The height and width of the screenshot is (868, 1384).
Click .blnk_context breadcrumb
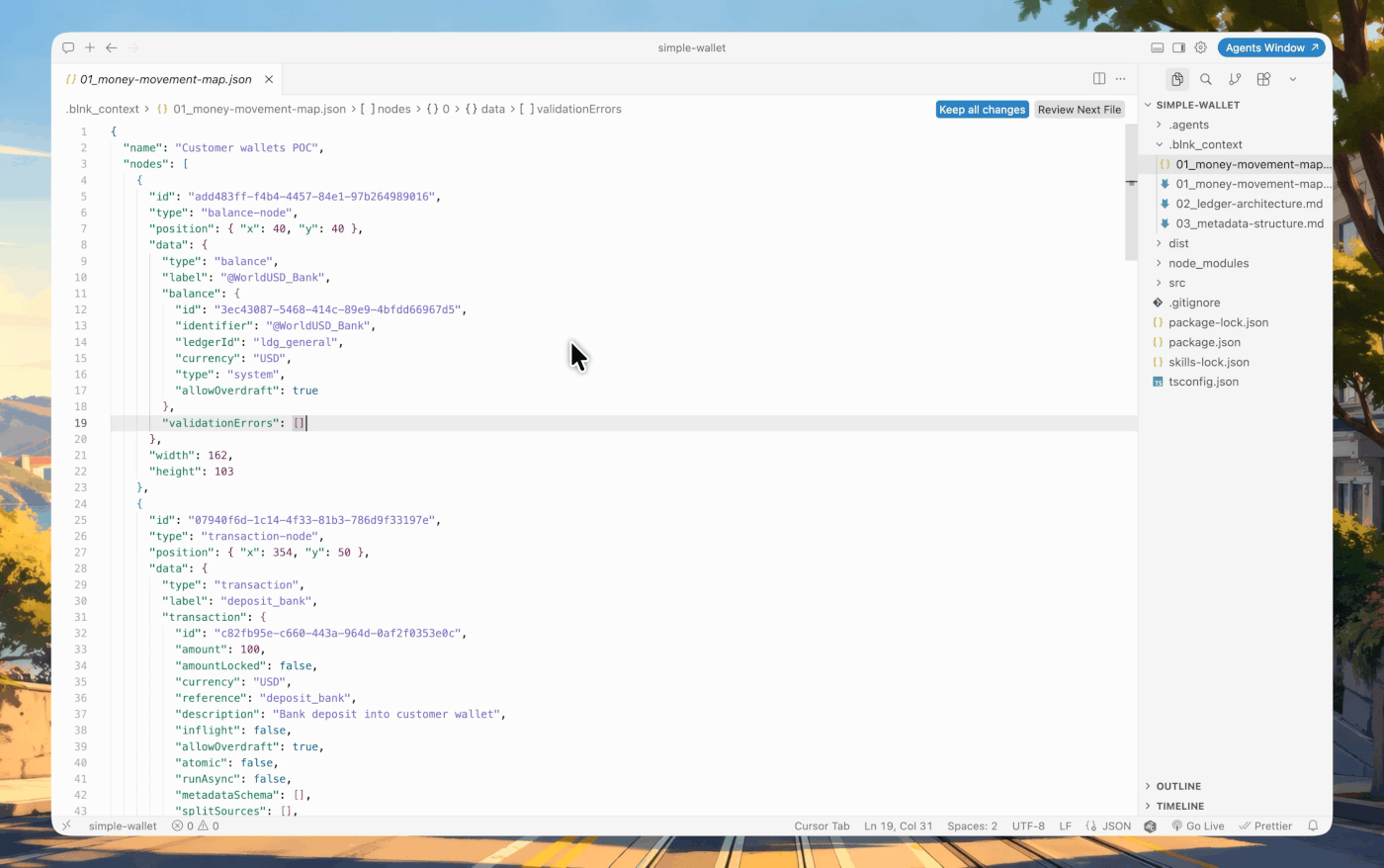point(103,109)
